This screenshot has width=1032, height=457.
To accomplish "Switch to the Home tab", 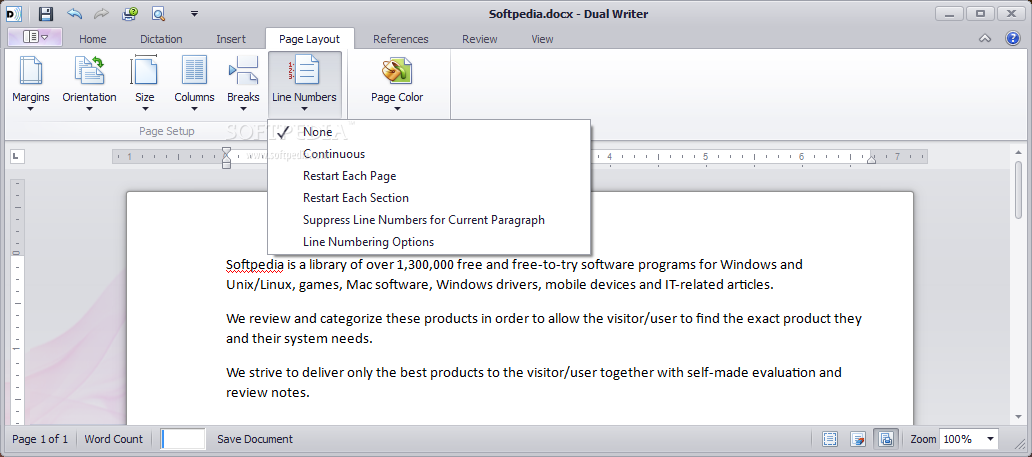I will (93, 40).
